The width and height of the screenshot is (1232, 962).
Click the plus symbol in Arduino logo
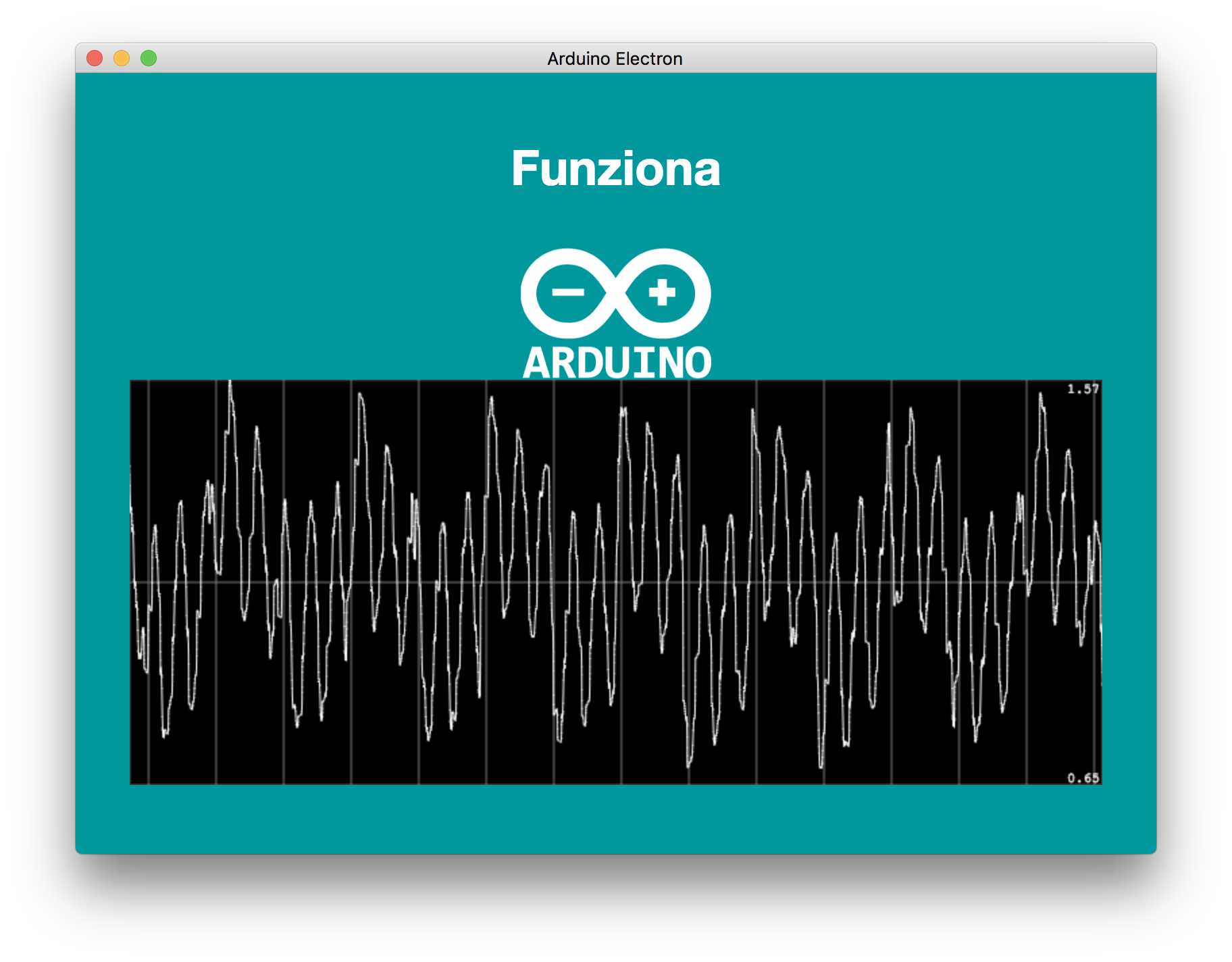[x=662, y=293]
